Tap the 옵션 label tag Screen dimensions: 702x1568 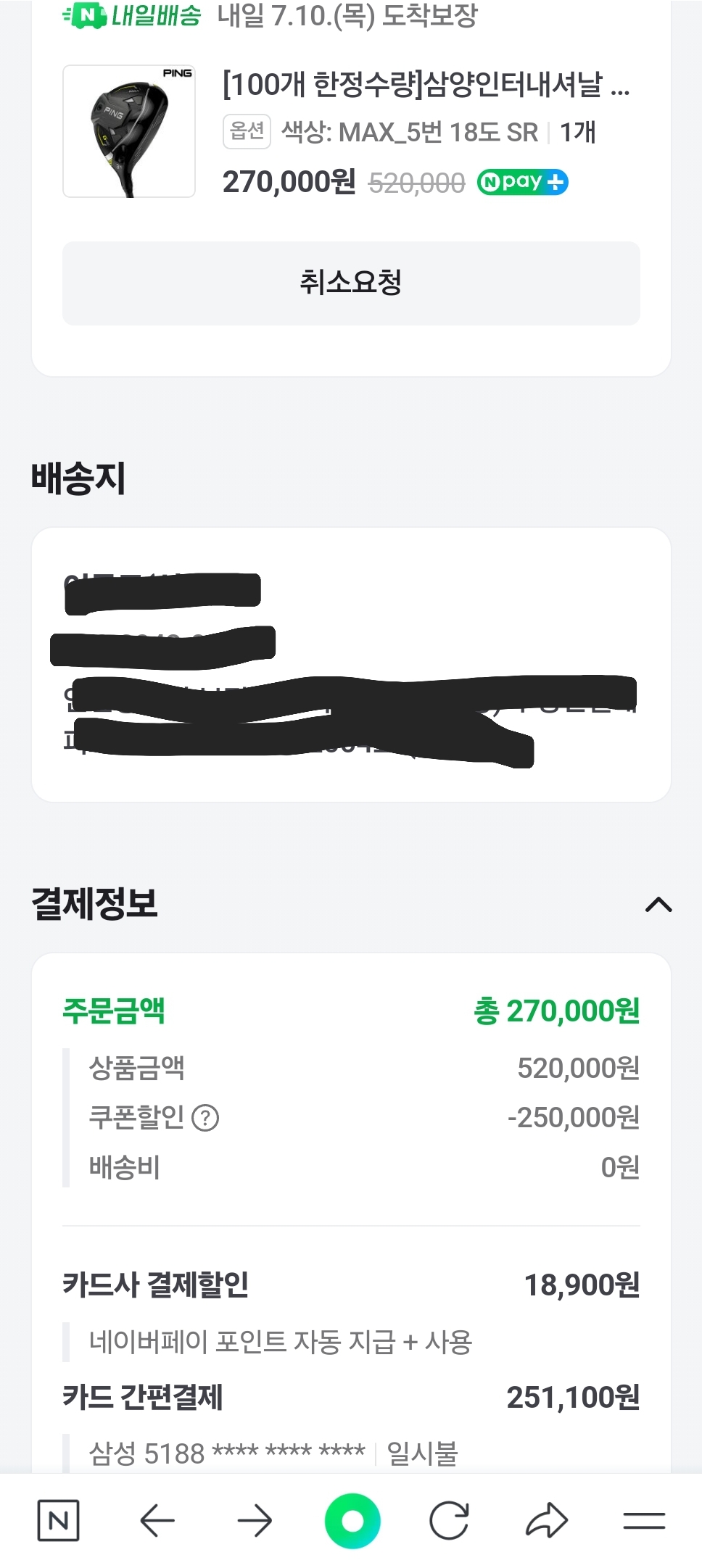(247, 132)
